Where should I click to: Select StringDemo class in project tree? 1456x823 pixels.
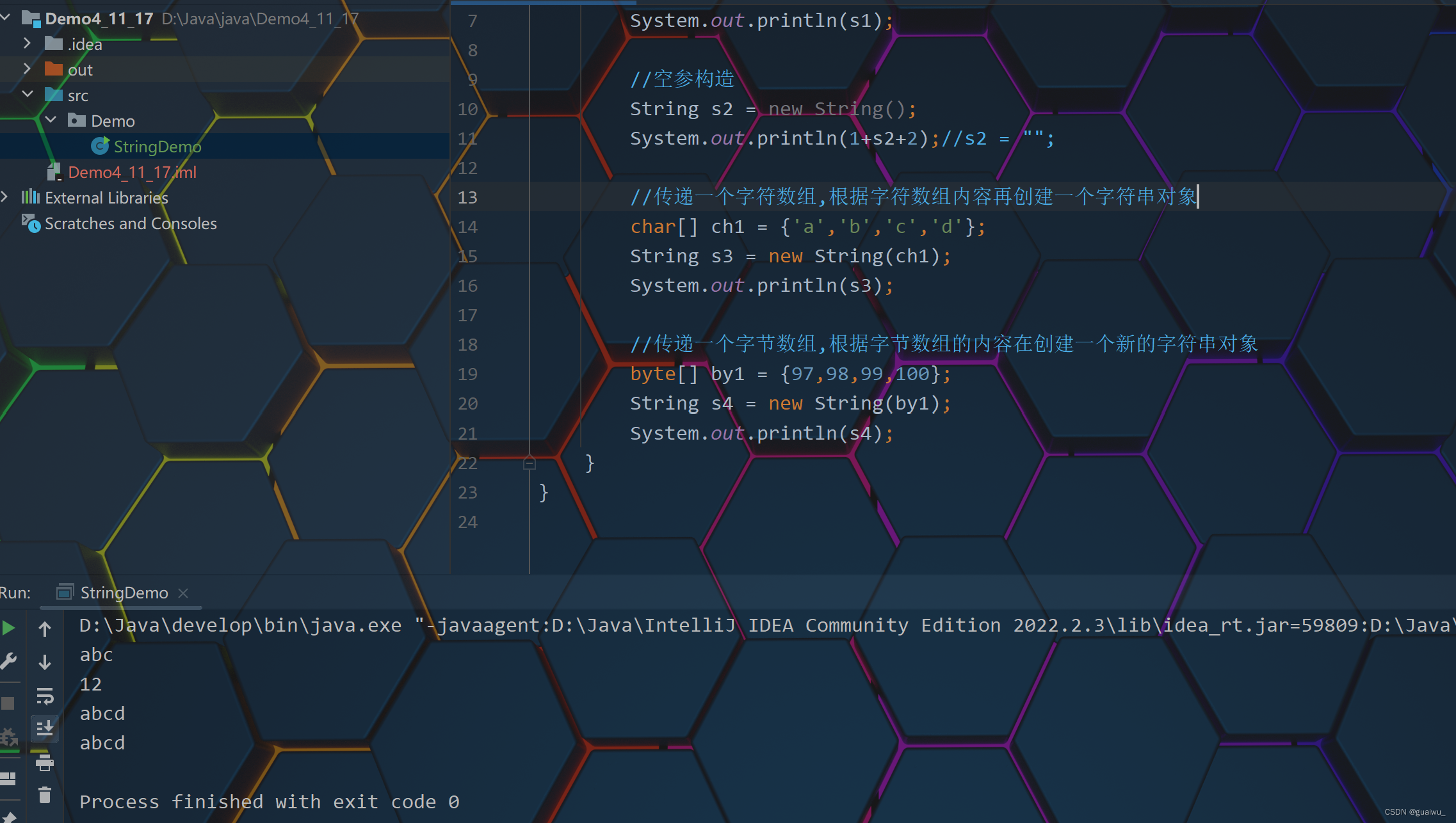coord(158,146)
